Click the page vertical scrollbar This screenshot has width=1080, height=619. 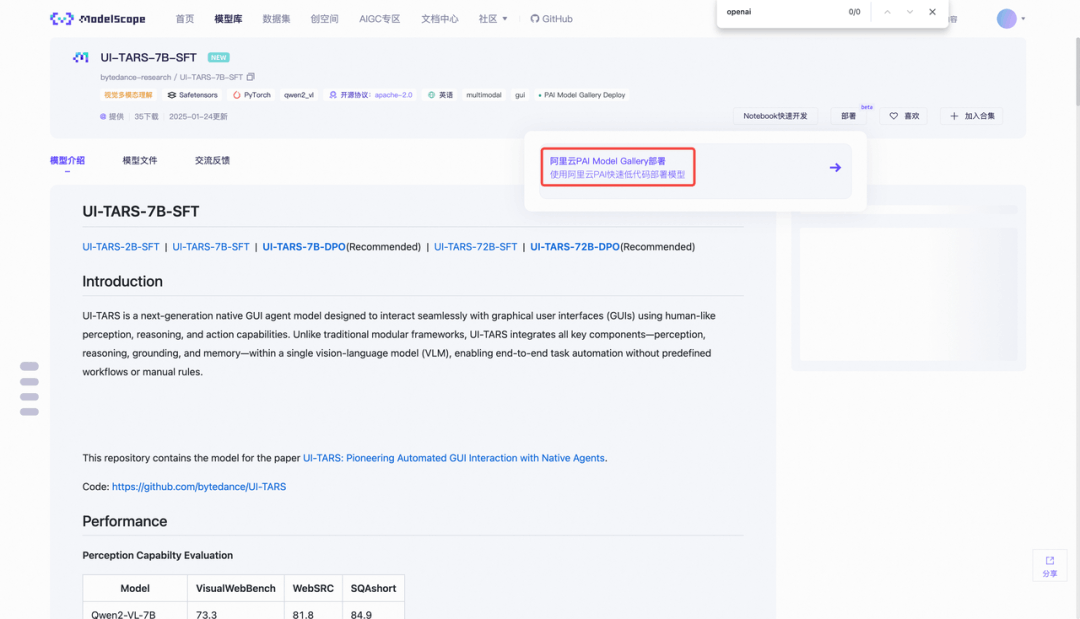pyautogui.click(x=1076, y=72)
